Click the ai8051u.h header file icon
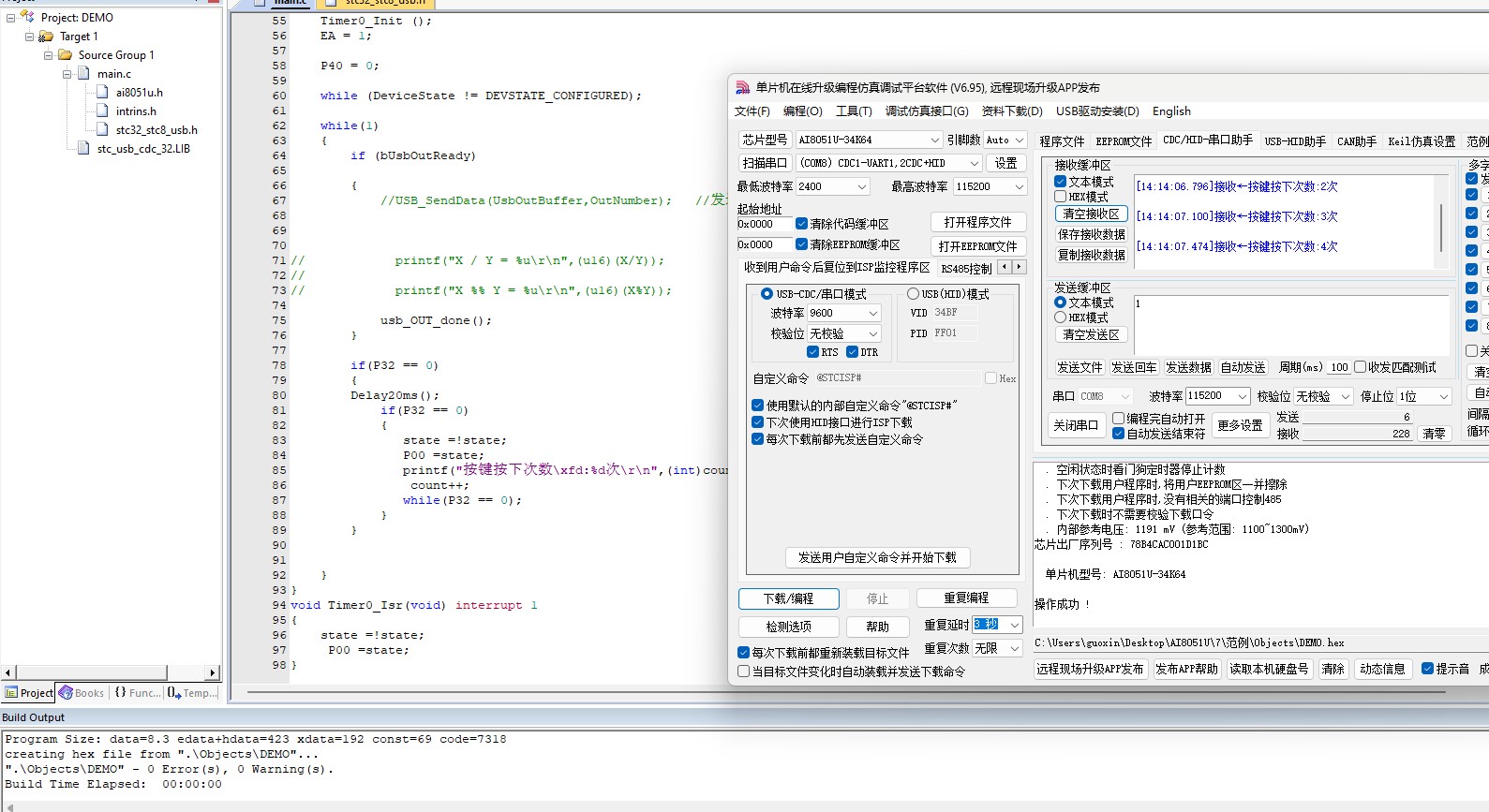Viewport: 1489px width, 812px height. (x=102, y=92)
